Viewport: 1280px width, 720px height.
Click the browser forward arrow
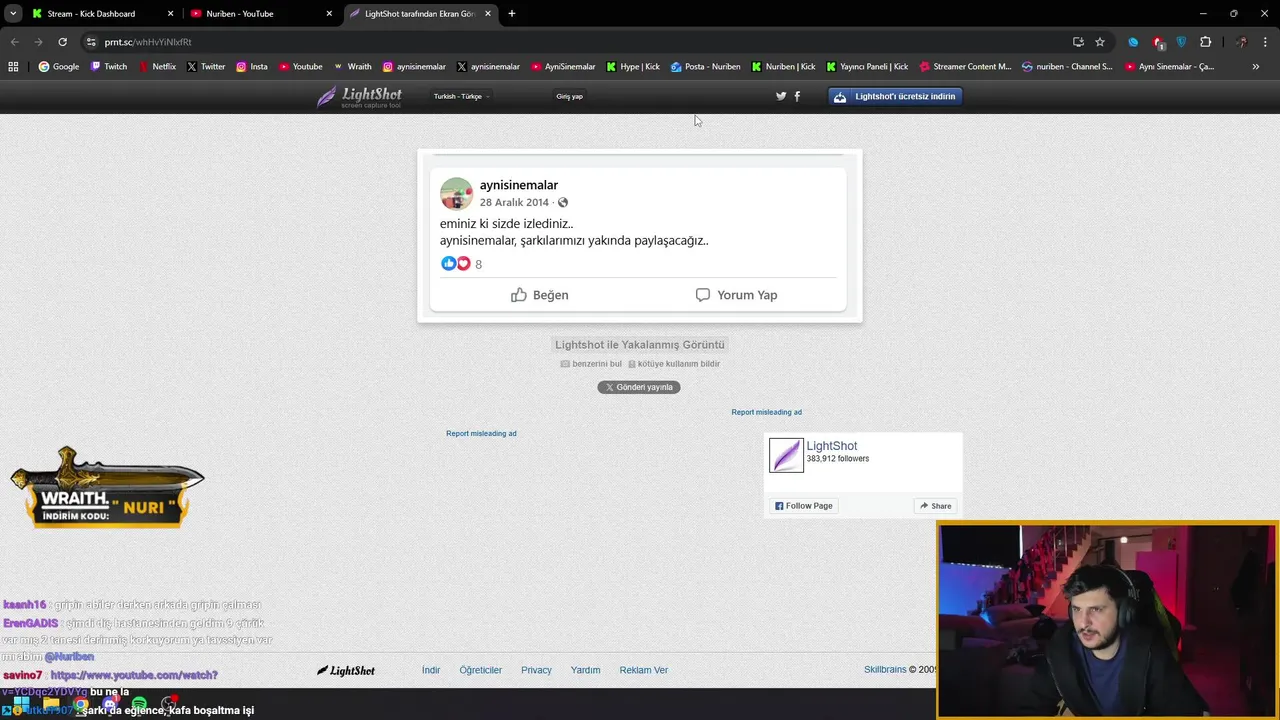pos(38,42)
